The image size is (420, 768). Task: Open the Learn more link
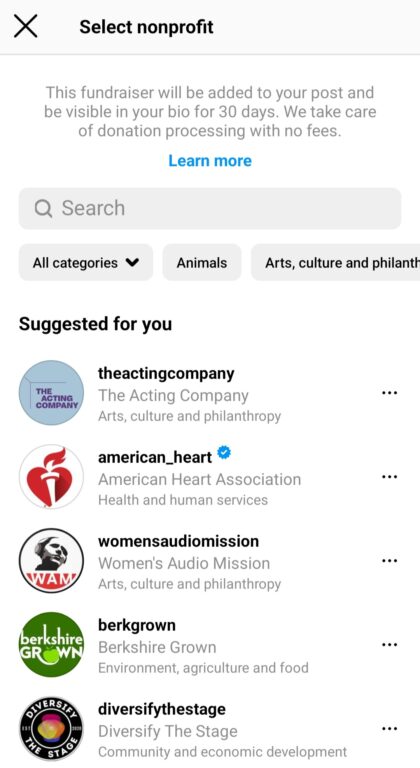[x=210, y=161]
